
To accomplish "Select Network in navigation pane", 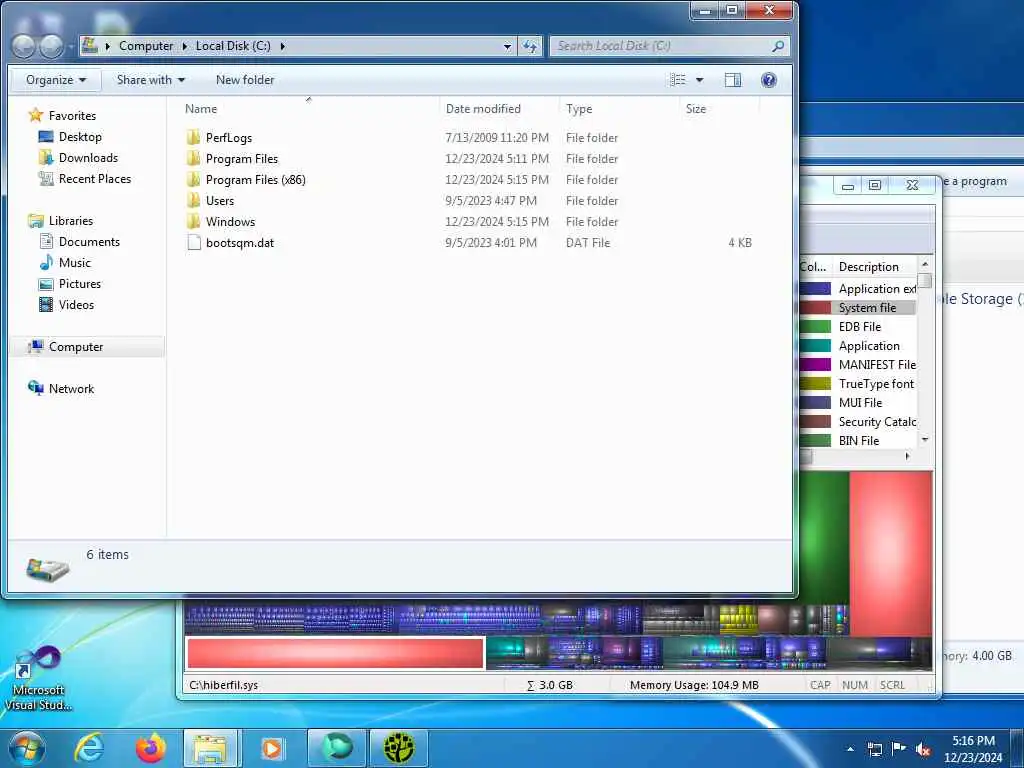I will (71, 389).
